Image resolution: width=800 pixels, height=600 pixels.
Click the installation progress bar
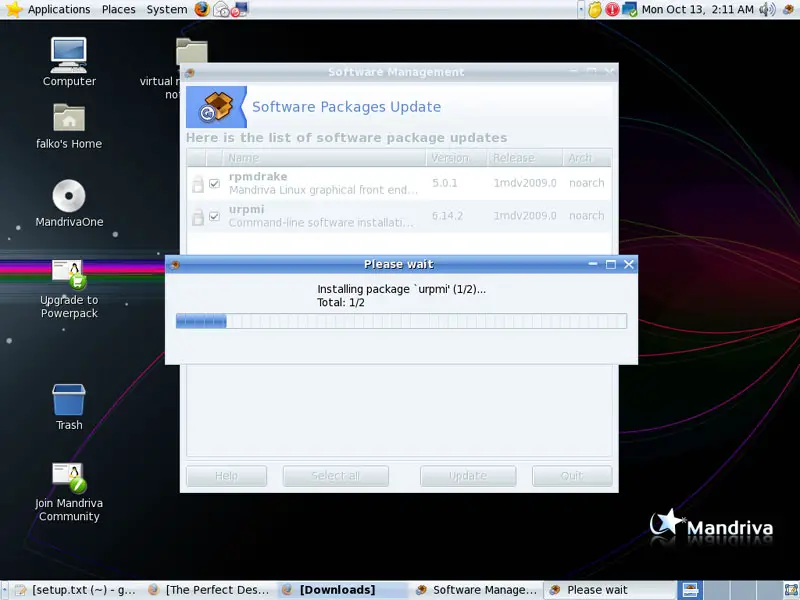[401, 321]
